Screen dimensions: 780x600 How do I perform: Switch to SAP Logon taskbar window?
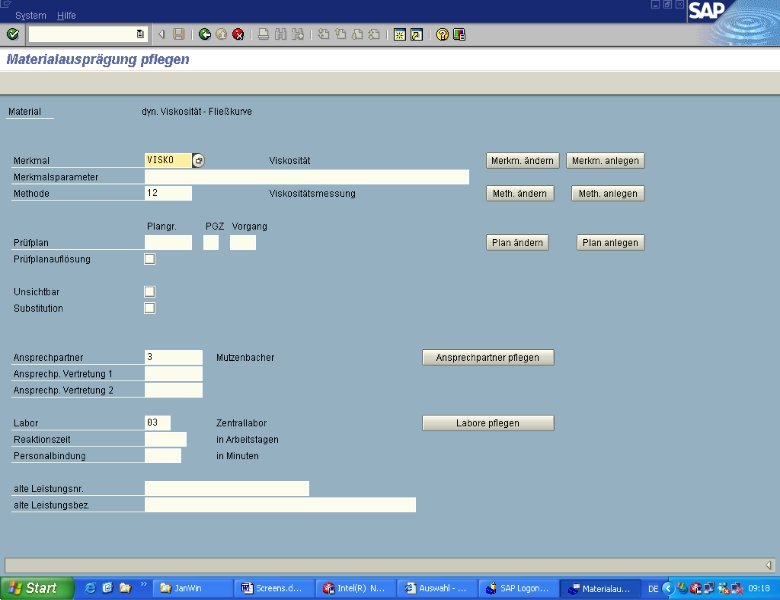pyautogui.click(x=518, y=588)
